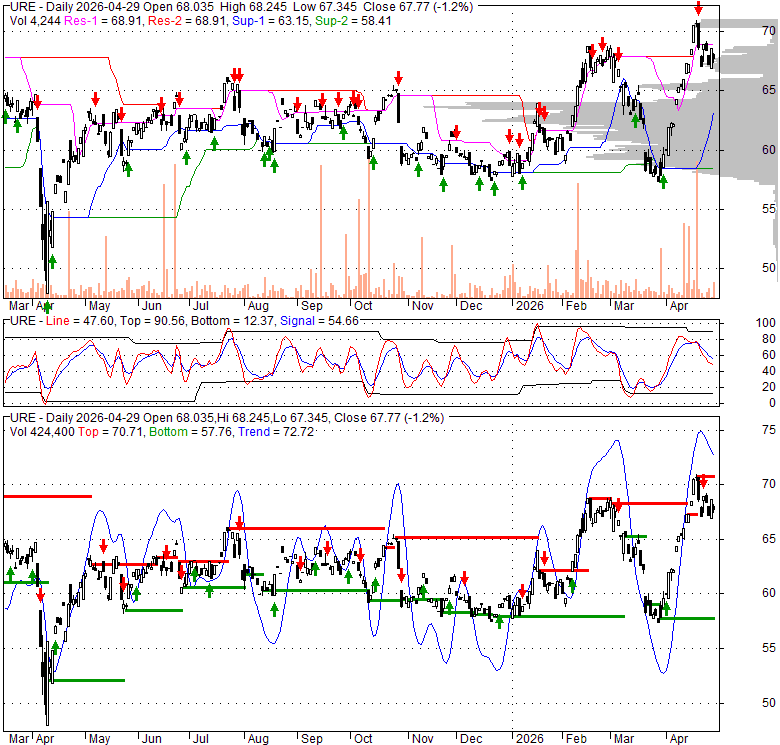The height and width of the screenshot is (745, 780).
Task: Select the Jun label on top chart time axis
Action: [x=152, y=306]
